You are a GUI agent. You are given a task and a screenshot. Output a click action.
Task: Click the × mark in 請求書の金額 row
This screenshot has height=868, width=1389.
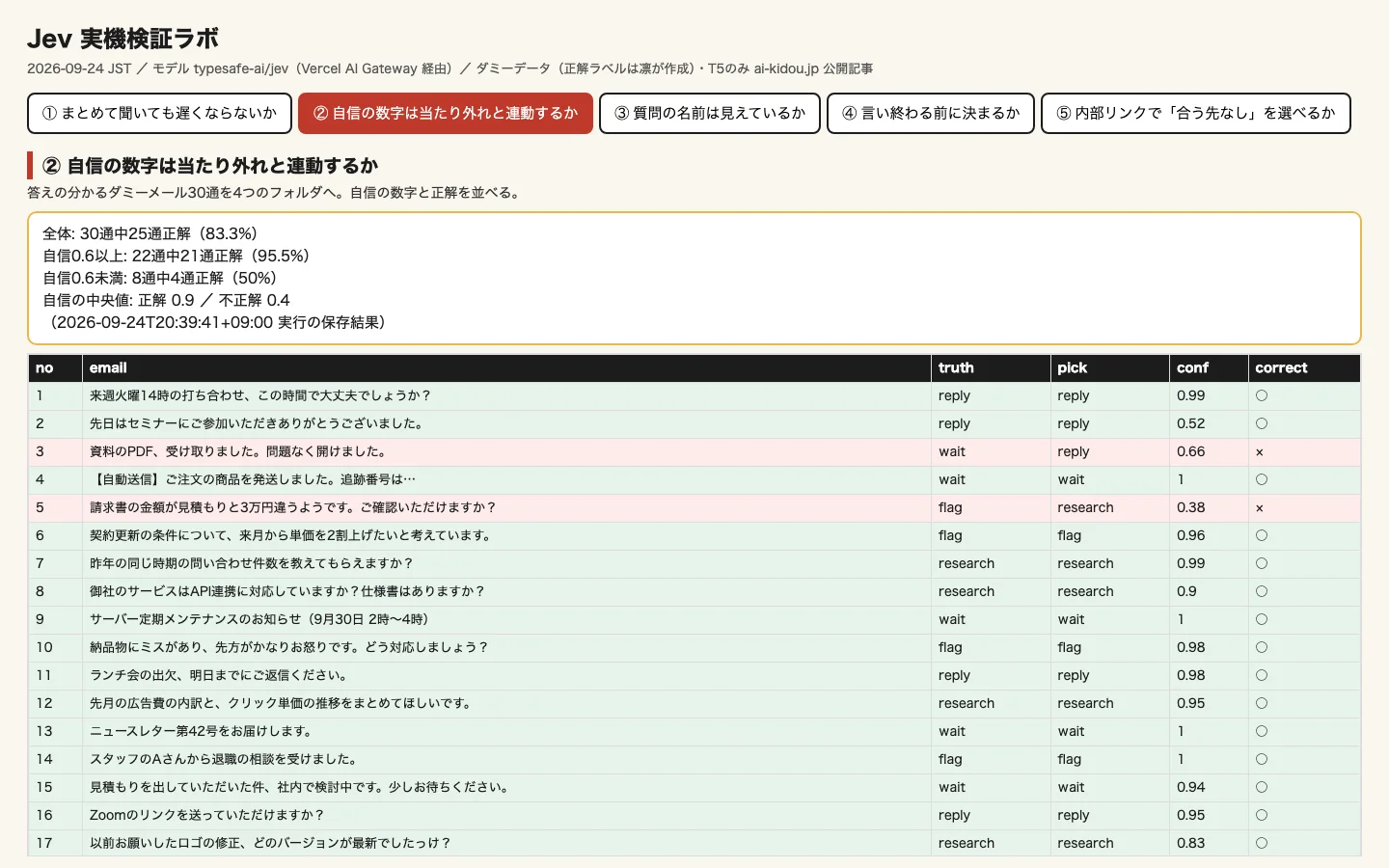coord(1260,507)
